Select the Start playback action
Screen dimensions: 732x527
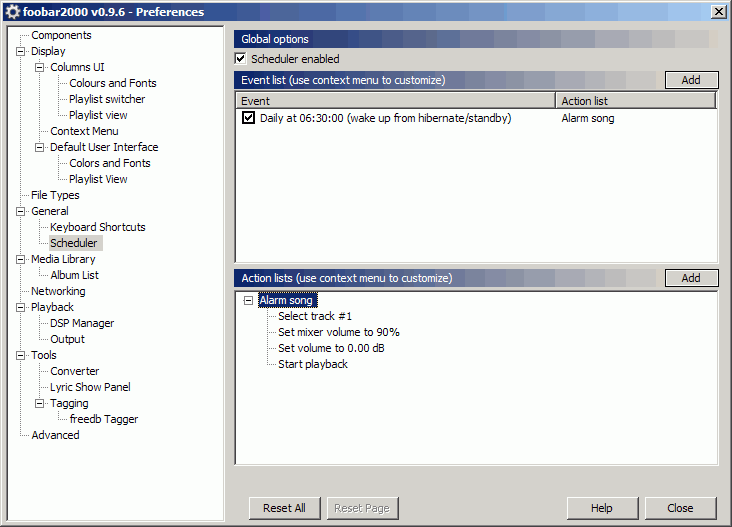(x=313, y=364)
